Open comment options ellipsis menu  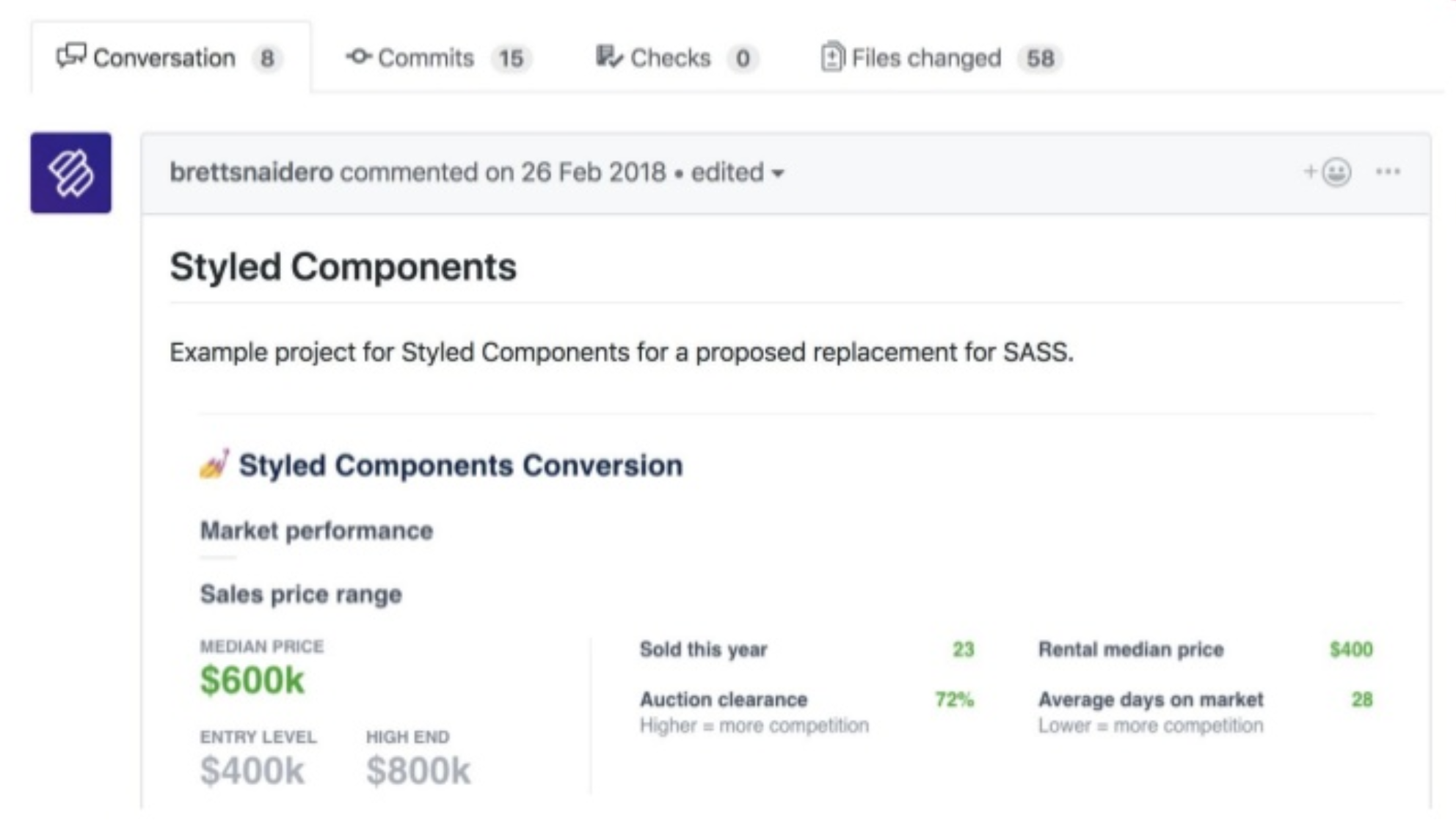click(1388, 172)
